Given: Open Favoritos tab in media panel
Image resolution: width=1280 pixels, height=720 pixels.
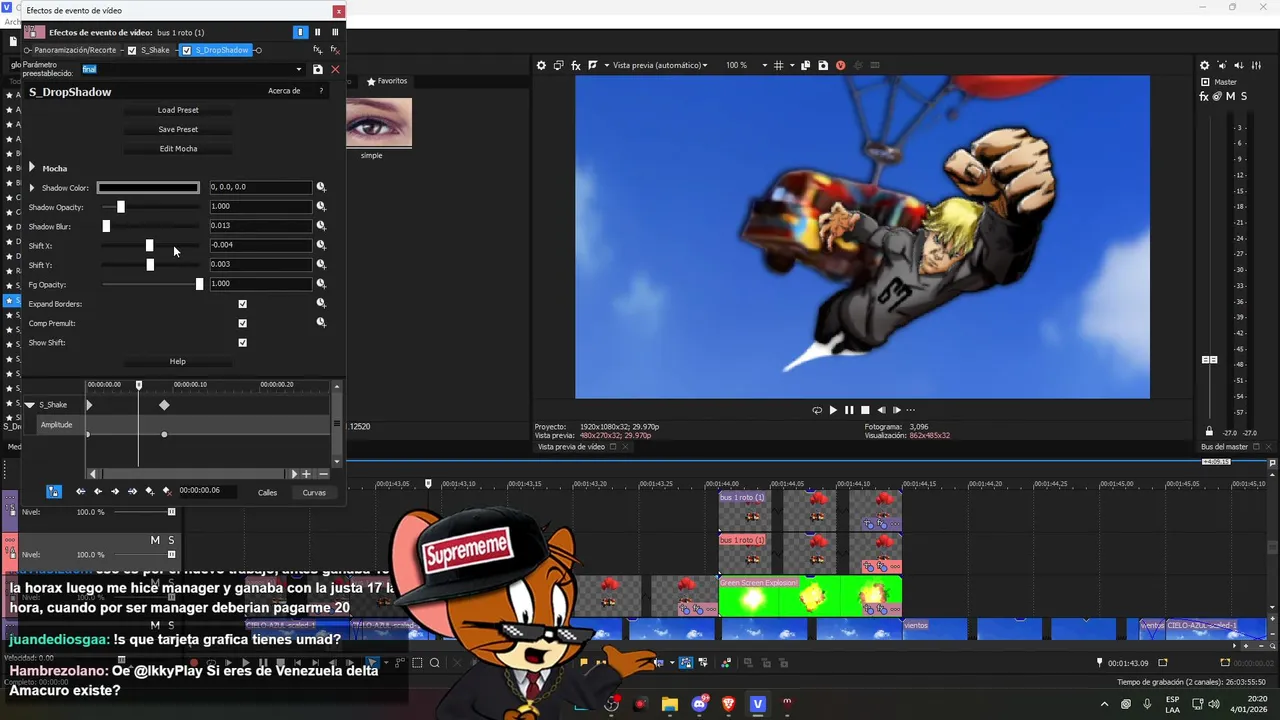Looking at the screenshot, I should (x=387, y=81).
